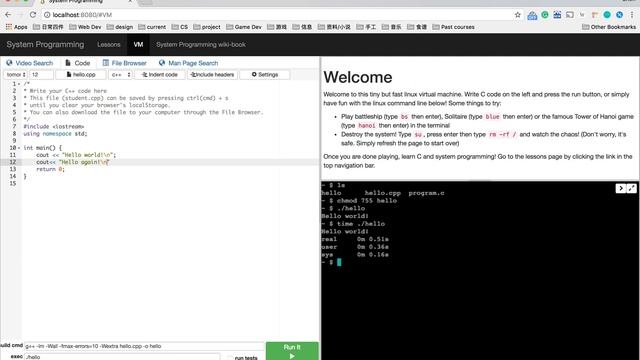Click the Include headers button
Viewport: 640px width, 360px height.
pos(212,75)
